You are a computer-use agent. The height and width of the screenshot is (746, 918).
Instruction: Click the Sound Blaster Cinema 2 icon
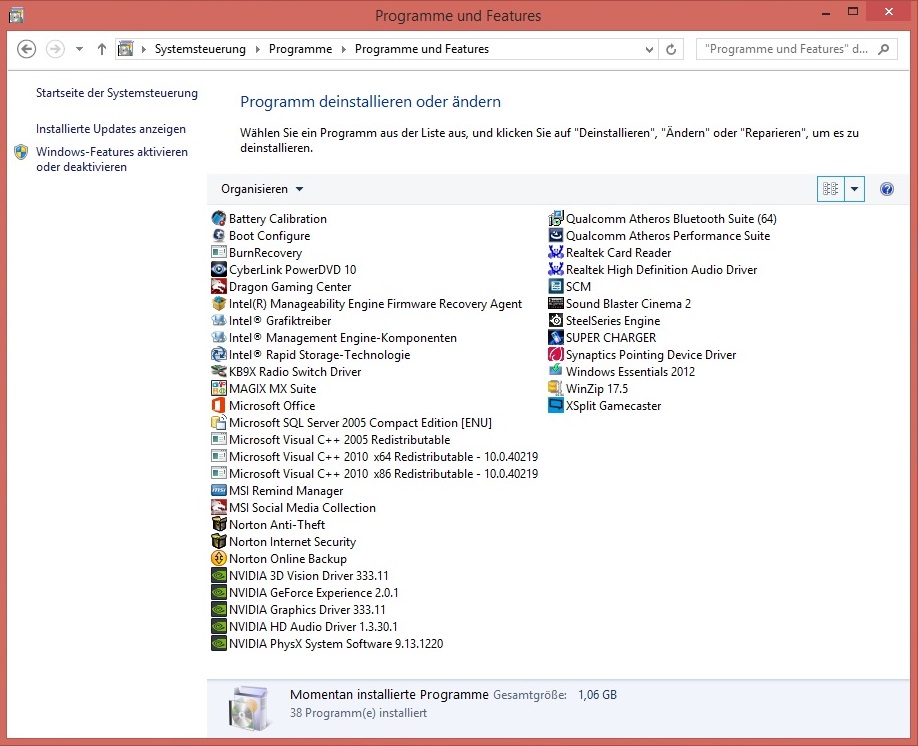(556, 303)
